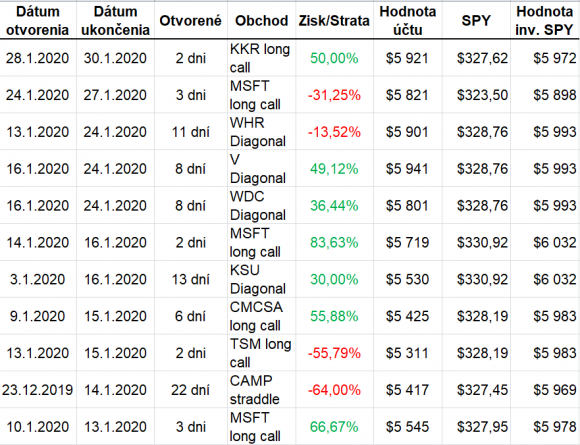The image size is (580, 445).
Task: Select the 22 dní duration cell
Action: 190,390
